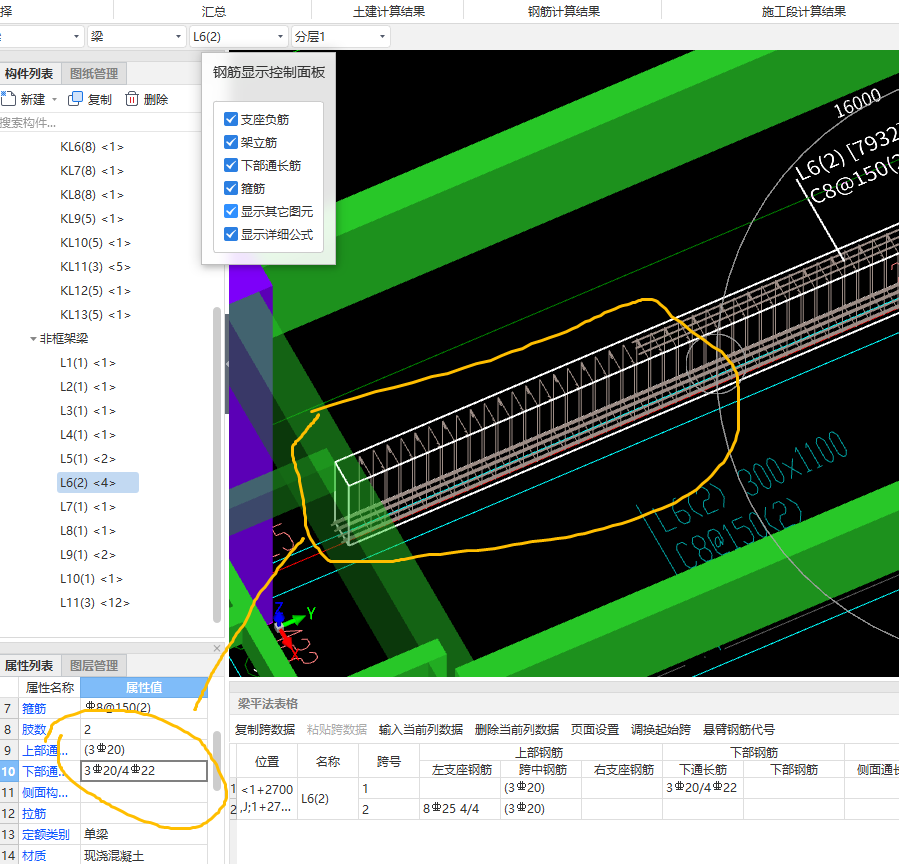The image size is (899, 864).
Task: Click 3Φ20/4Φ22 cell in 下通长筋 column
Action: 702,788
